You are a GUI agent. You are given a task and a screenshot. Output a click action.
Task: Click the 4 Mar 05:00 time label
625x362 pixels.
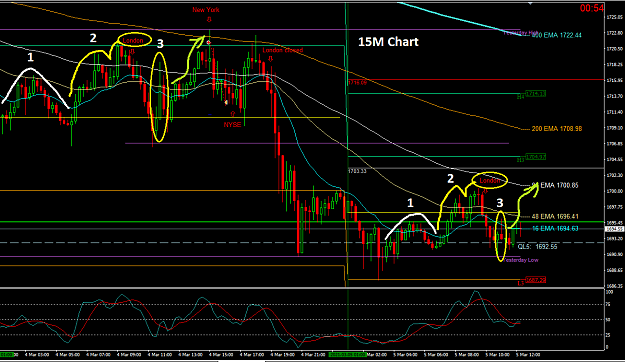click(x=67, y=354)
